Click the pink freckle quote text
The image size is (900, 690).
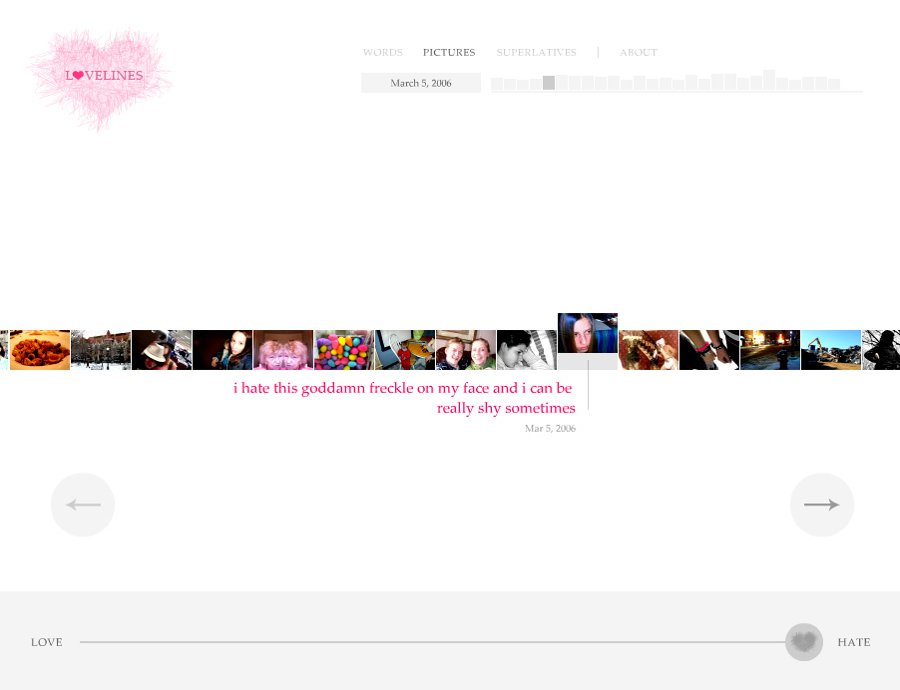click(x=404, y=398)
